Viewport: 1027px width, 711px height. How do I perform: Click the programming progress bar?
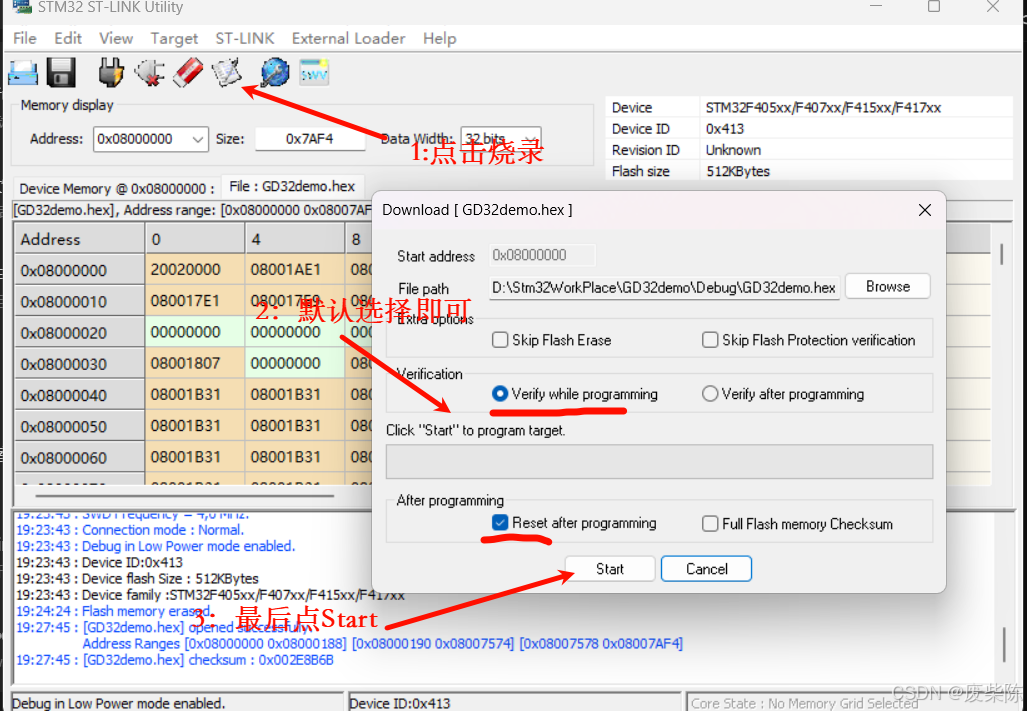pyautogui.click(x=659, y=462)
